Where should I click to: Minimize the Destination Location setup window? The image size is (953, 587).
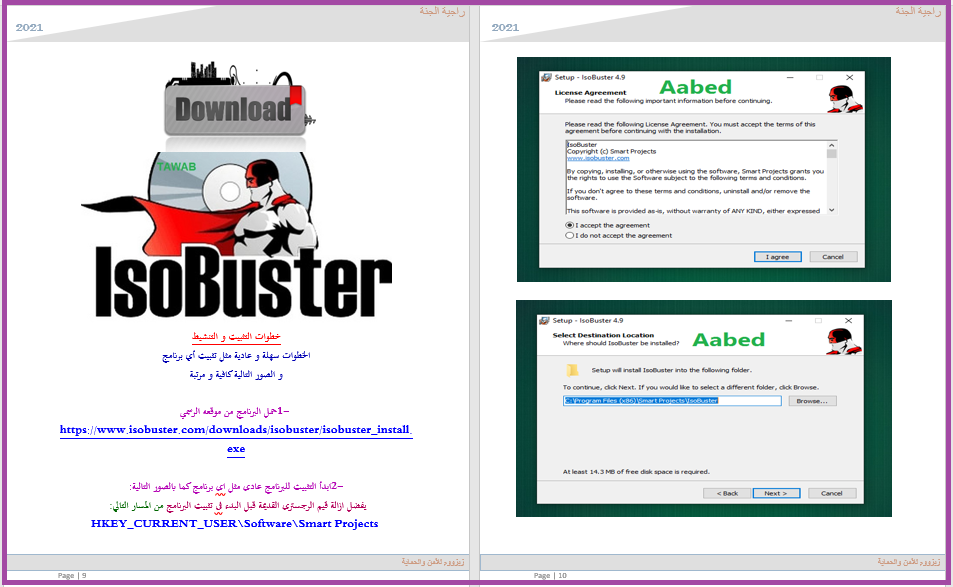[x=789, y=321]
